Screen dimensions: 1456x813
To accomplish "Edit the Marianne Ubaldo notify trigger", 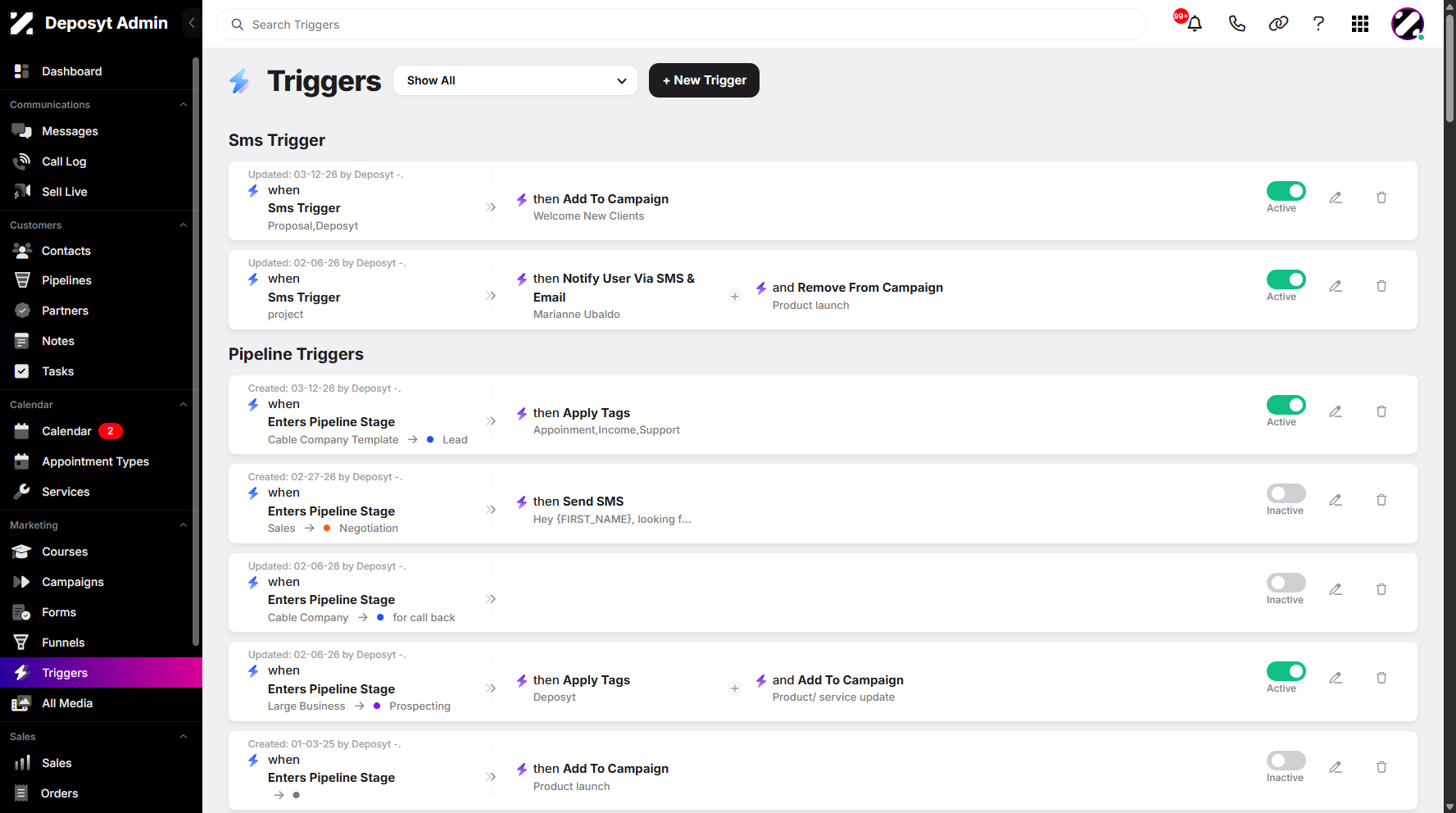I will 1336,286.
